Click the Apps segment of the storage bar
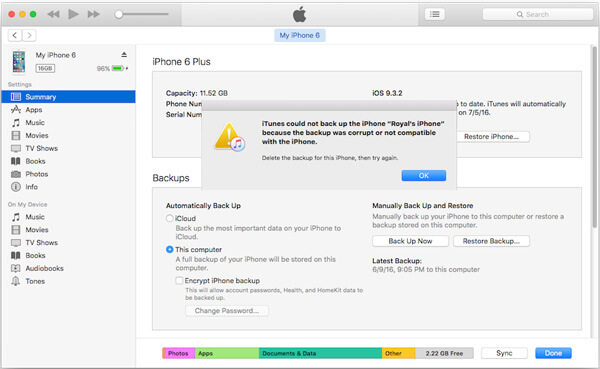The height and width of the screenshot is (369, 600). tap(227, 353)
